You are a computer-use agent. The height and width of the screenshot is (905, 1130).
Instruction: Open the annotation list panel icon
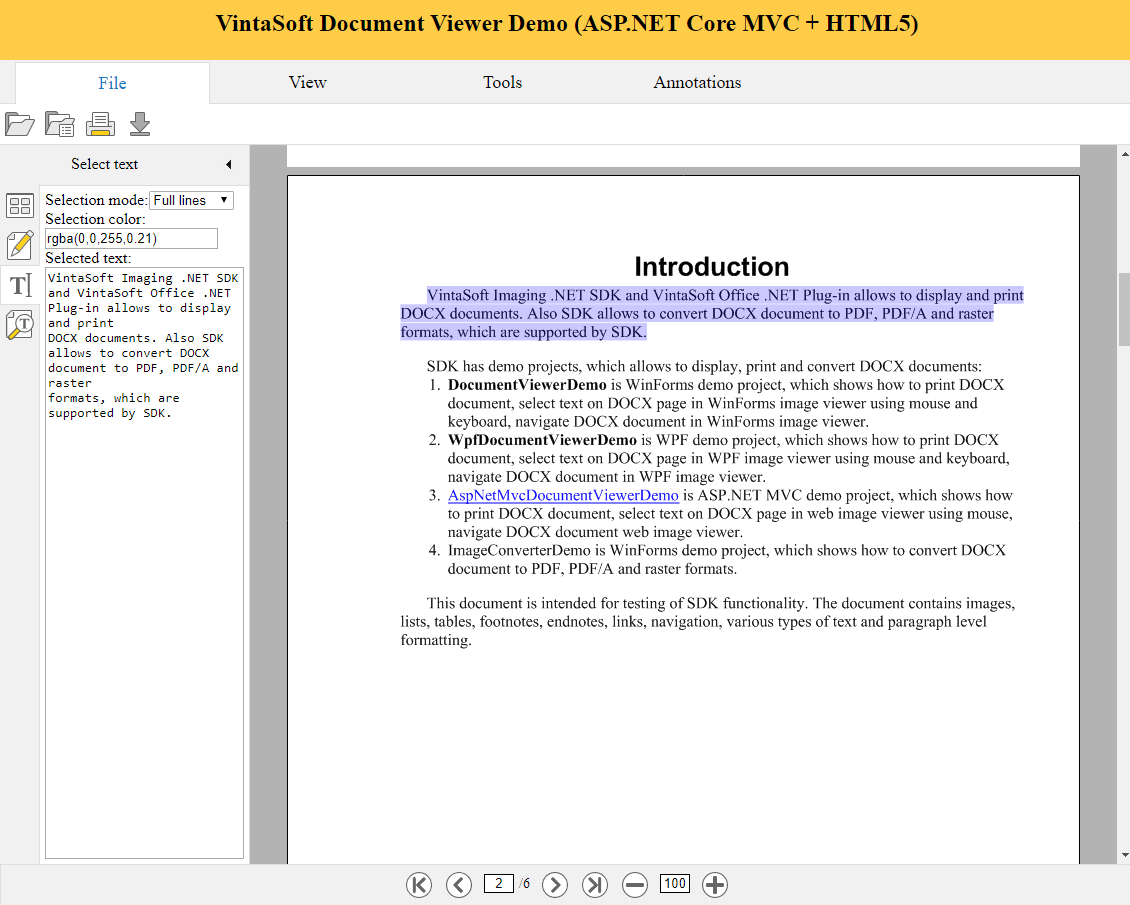(19, 245)
